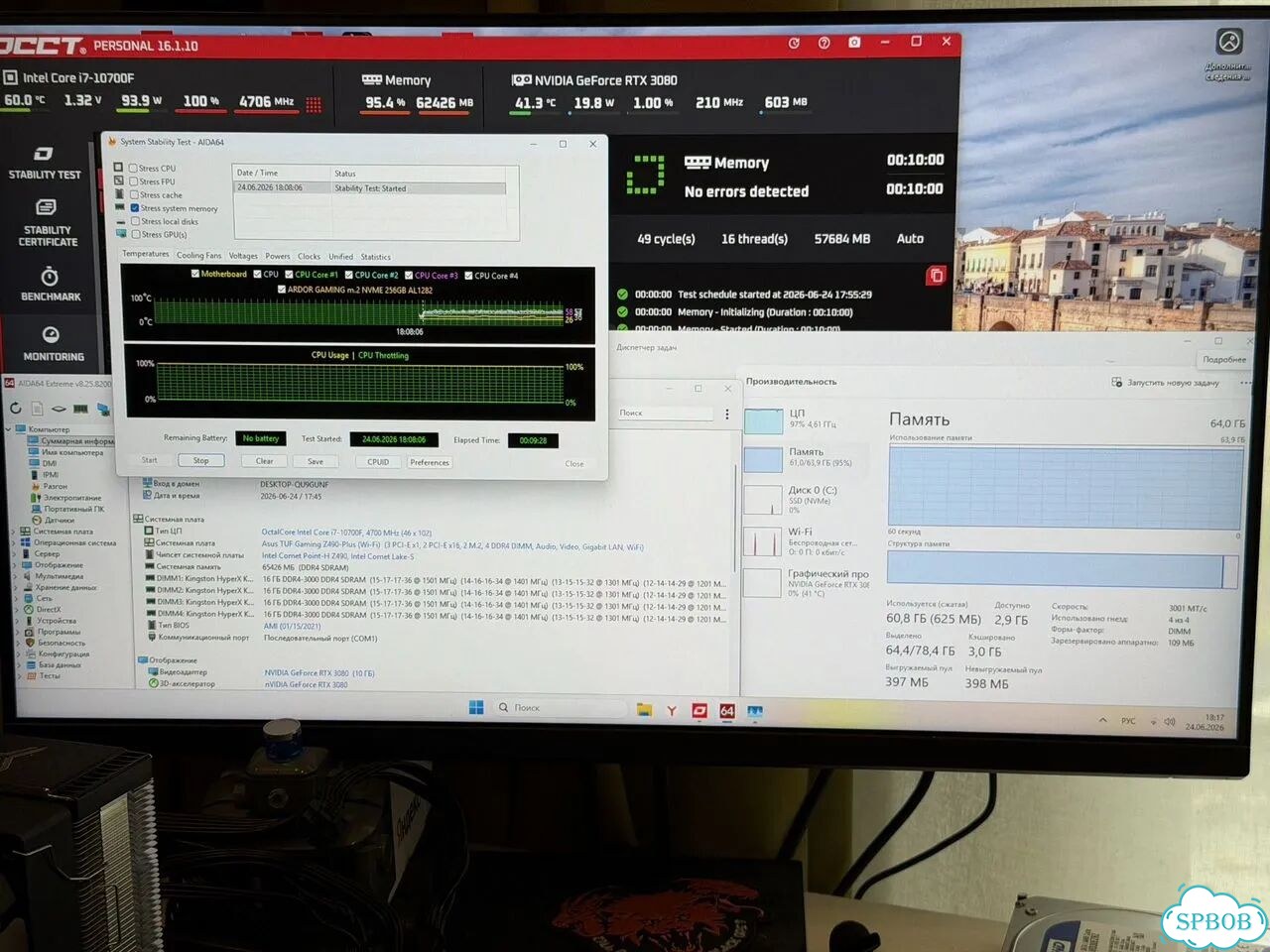Show hidden tray icons chevron
Image resolution: width=1270 pixels, height=952 pixels.
pyautogui.click(x=1102, y=720)
